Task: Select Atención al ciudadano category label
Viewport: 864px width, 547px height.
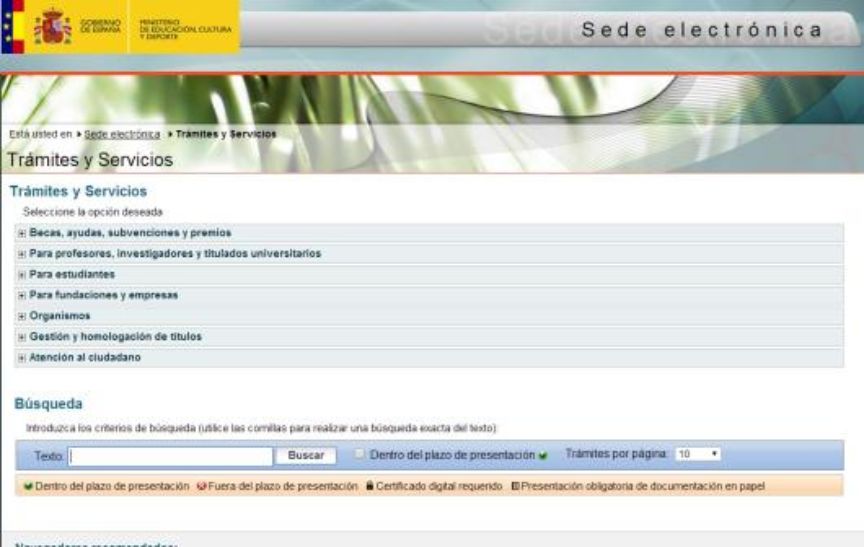Action: pyautogui.click(x=85, y=358)
